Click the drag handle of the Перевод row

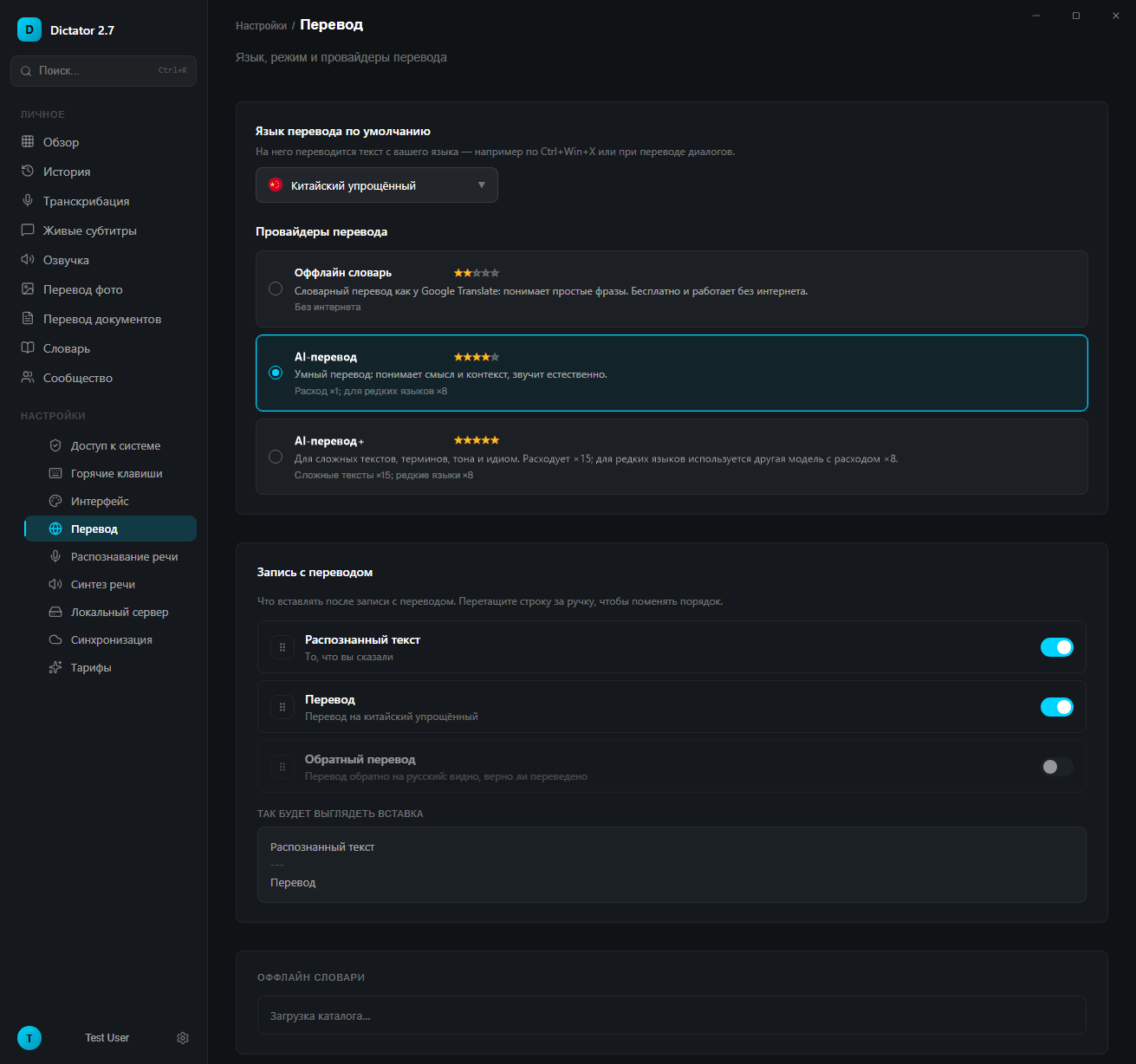point(282,707)
